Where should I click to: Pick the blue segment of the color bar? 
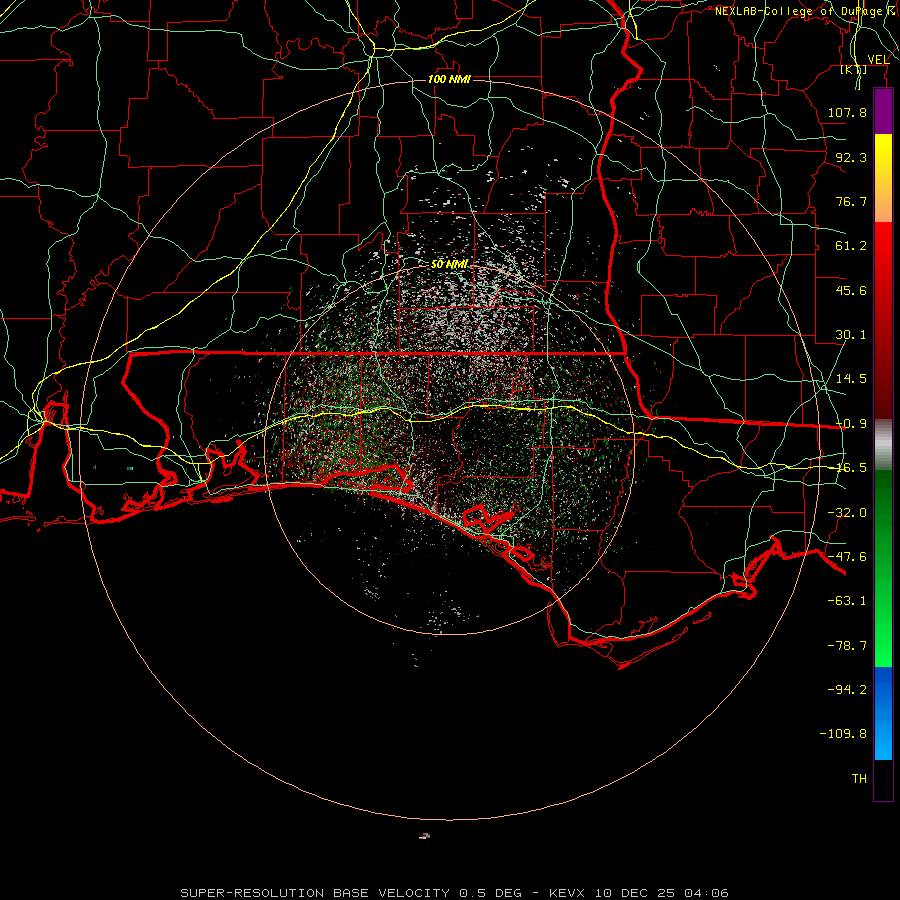pos(883,713)
